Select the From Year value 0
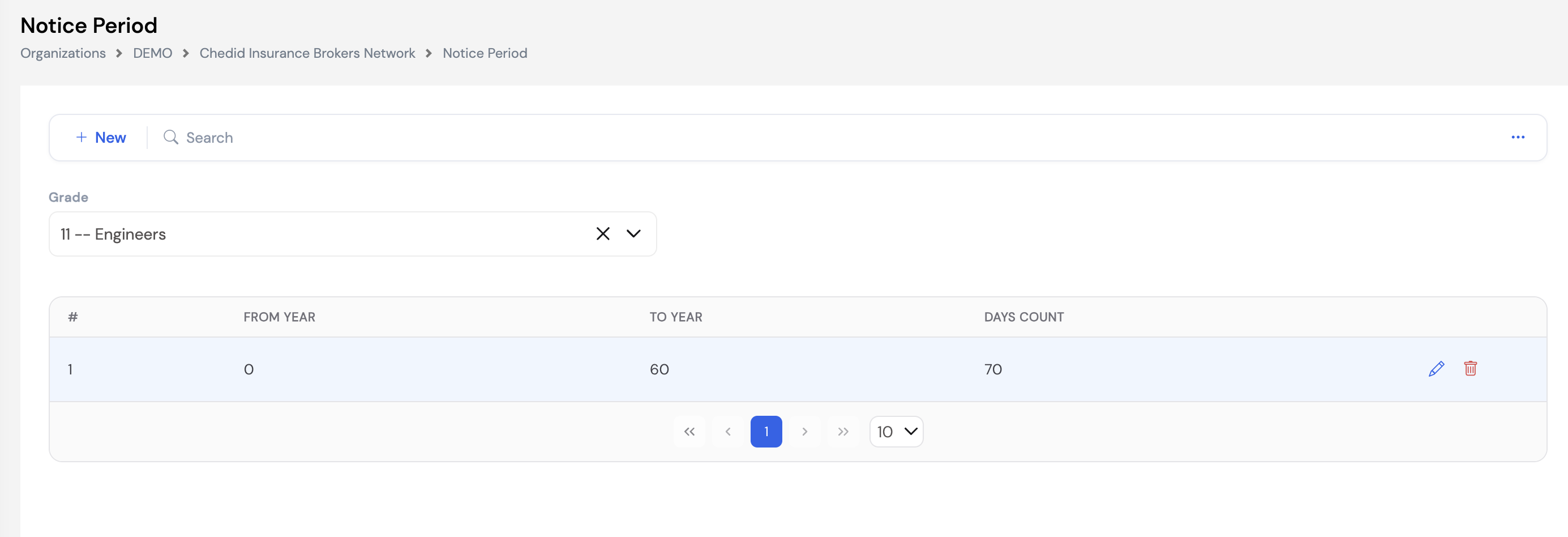 coord(249,369)
